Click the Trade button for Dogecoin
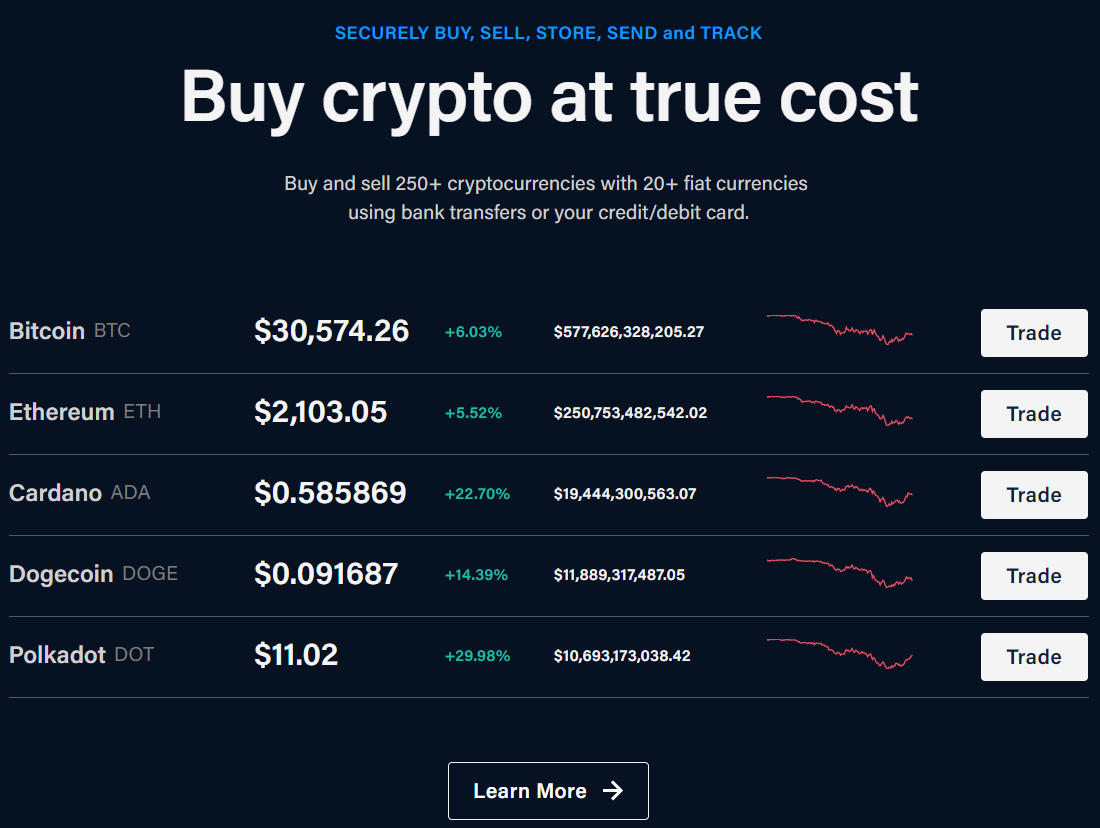This screenshot has height=828, width=1100. click(1034, 576)
